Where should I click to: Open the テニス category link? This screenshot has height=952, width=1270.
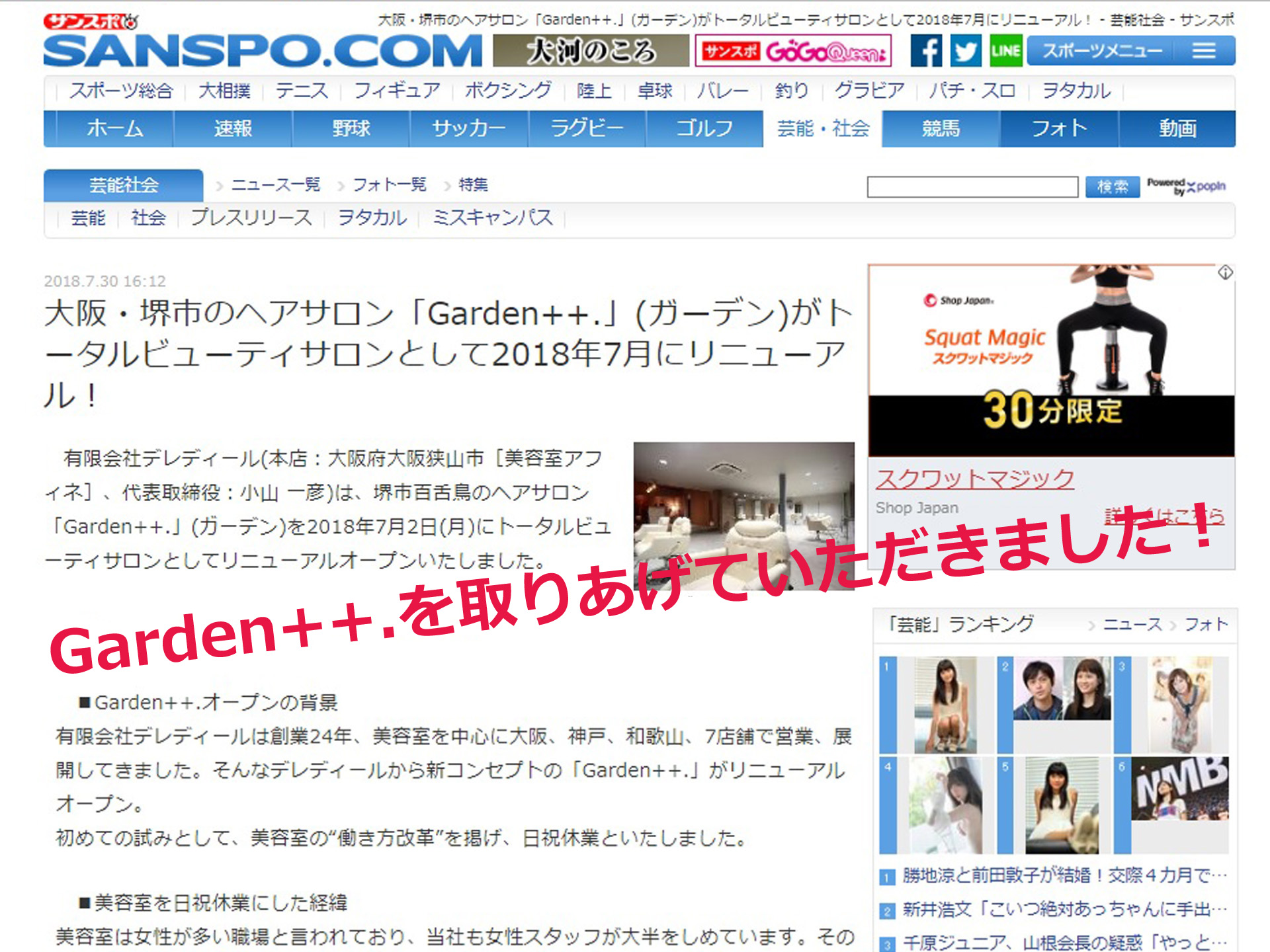(x=302, y=91)
